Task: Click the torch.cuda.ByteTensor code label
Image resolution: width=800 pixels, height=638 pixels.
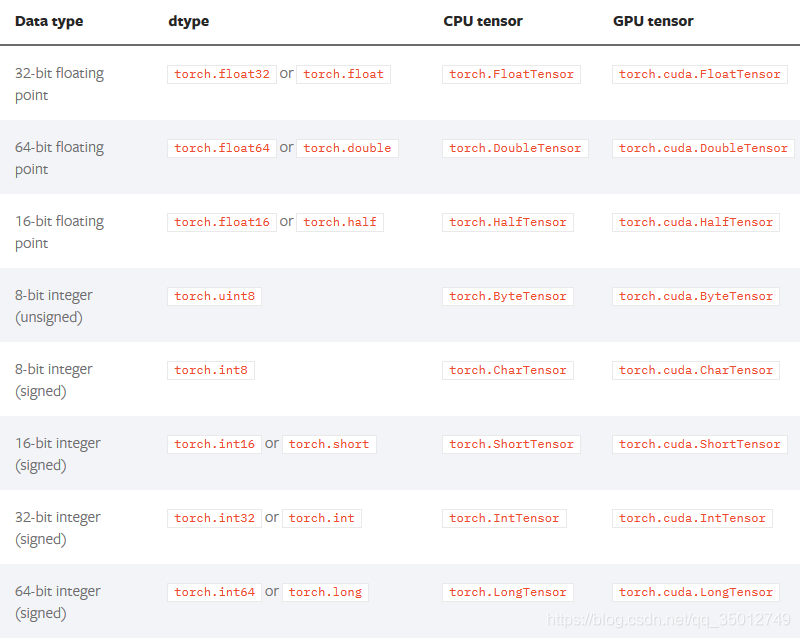Action: 696,297
